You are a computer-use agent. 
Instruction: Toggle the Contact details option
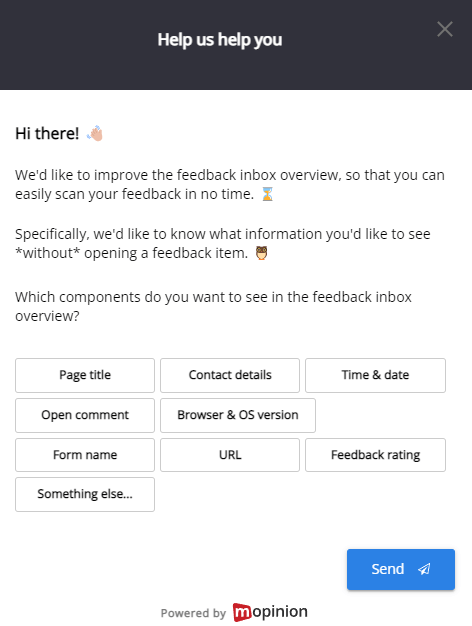[230, 375]
